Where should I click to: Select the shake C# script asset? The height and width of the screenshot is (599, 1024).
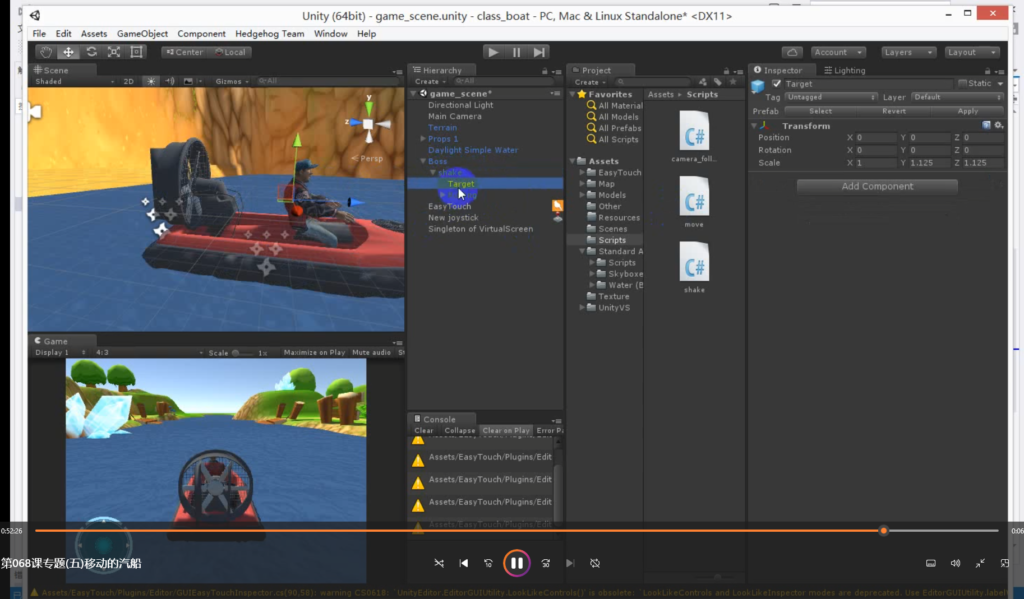click(x=694, y=267)
